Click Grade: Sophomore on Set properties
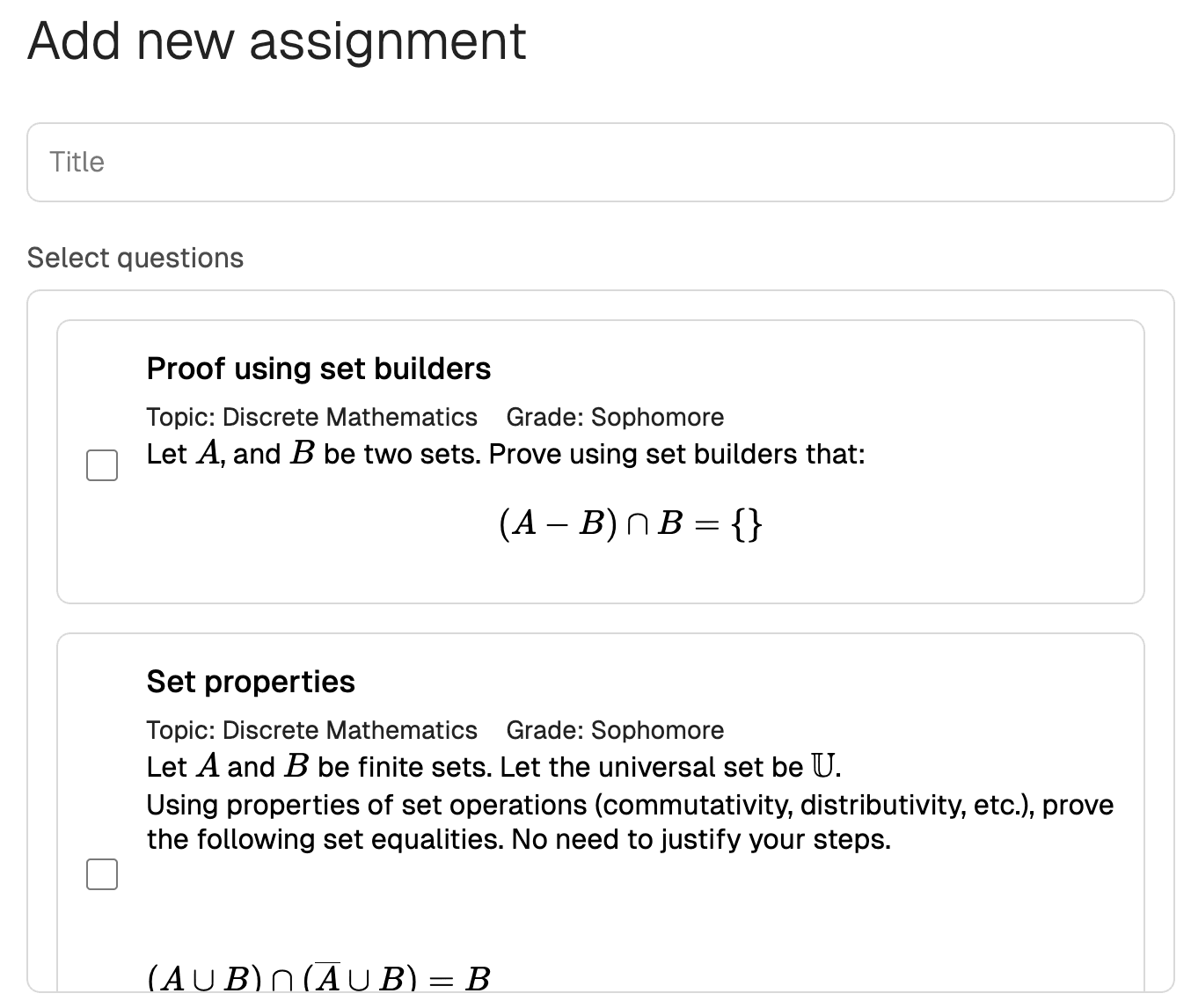 pos(614,730)
